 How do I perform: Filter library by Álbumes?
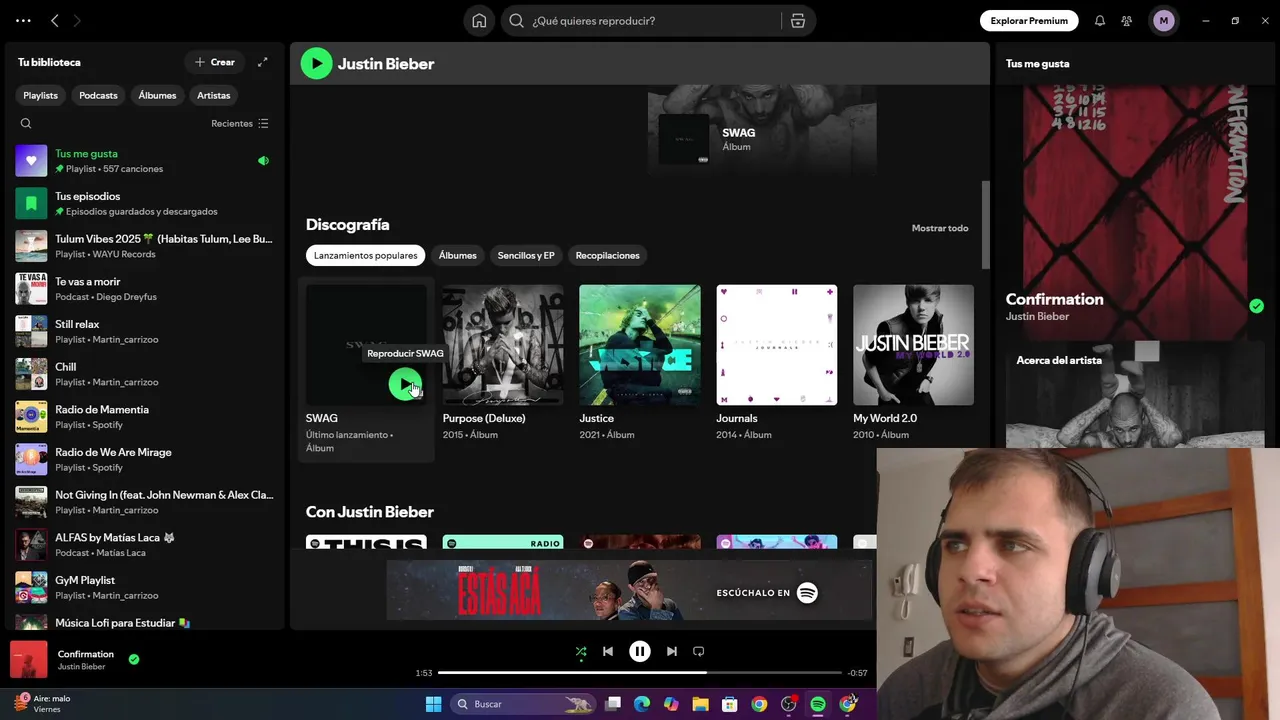(157, 95)
